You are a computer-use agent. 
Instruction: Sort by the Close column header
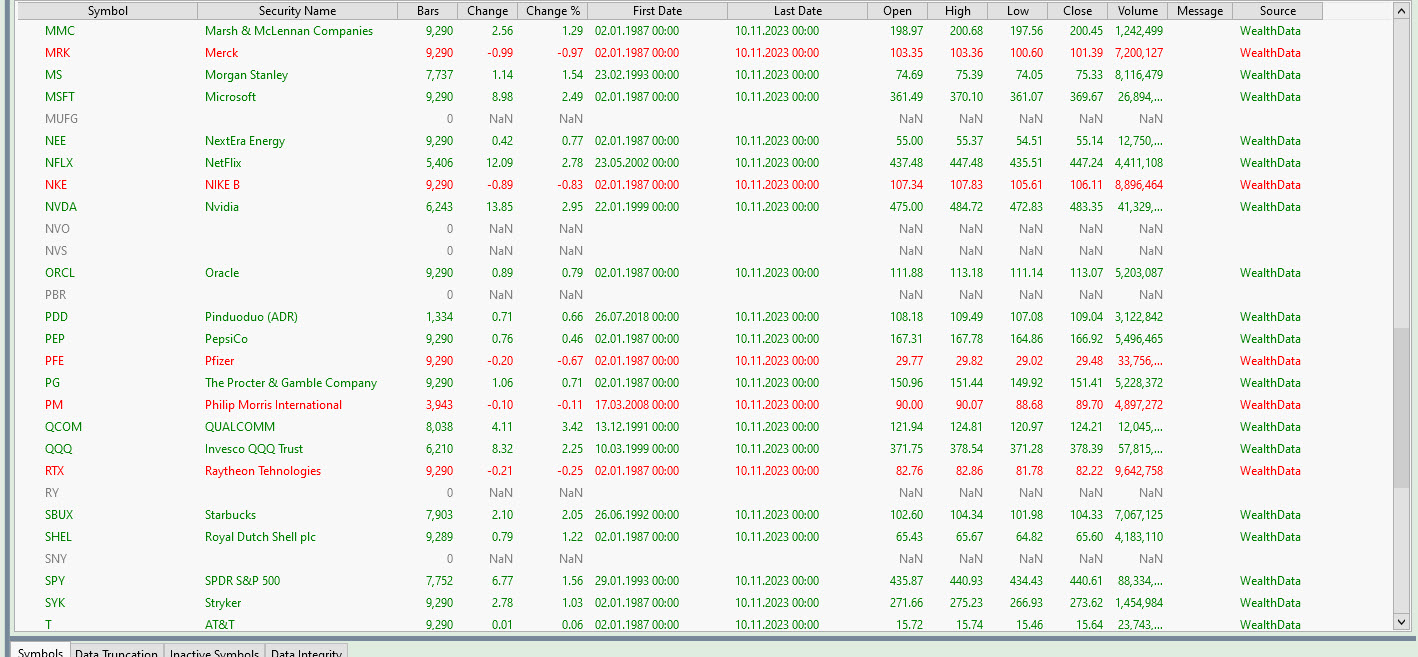coord(1077,11)
